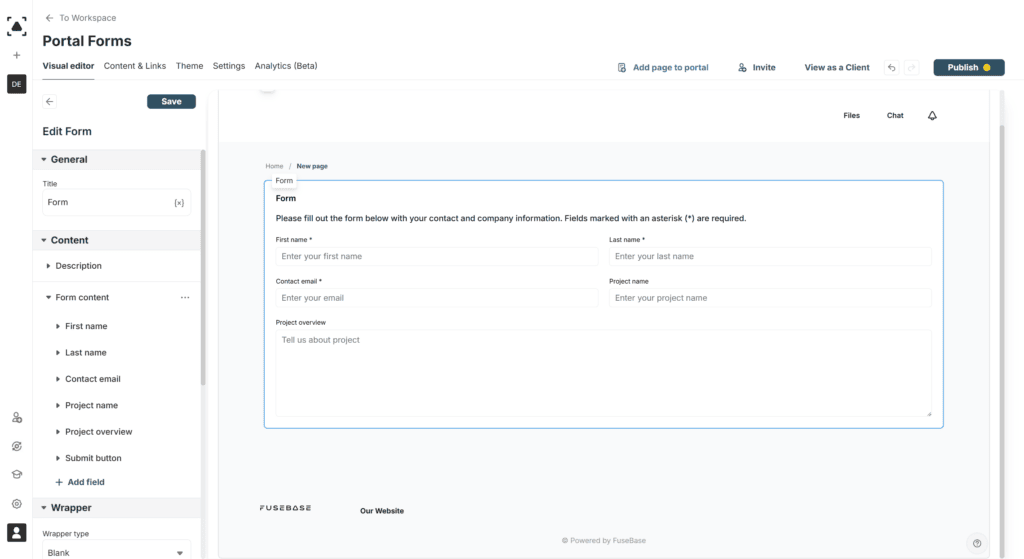Open the Theme tab
This screenshot has width=1024, height=559.
coord(189,67)
